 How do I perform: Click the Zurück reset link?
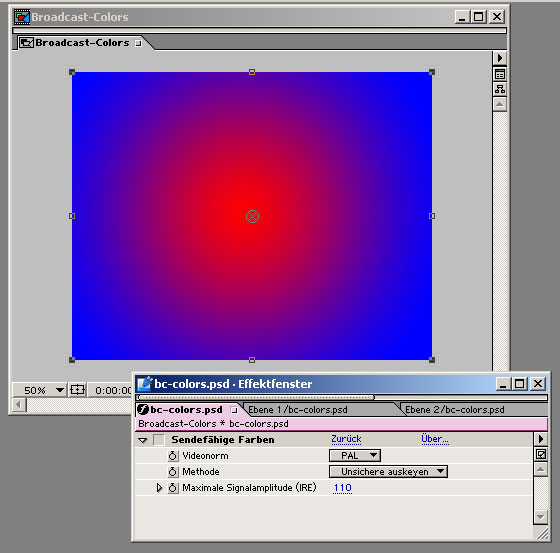pyautogui.click(x=346, y=439)
